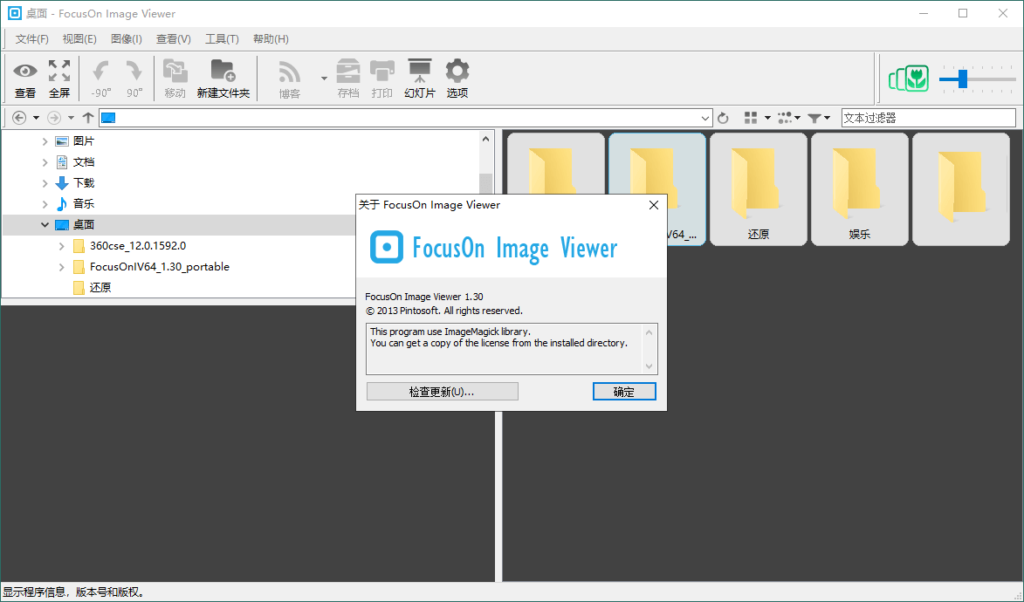The image size is (1024, 602).
Task: Click 确定 in the About dialog
Action: pos(624,392)
